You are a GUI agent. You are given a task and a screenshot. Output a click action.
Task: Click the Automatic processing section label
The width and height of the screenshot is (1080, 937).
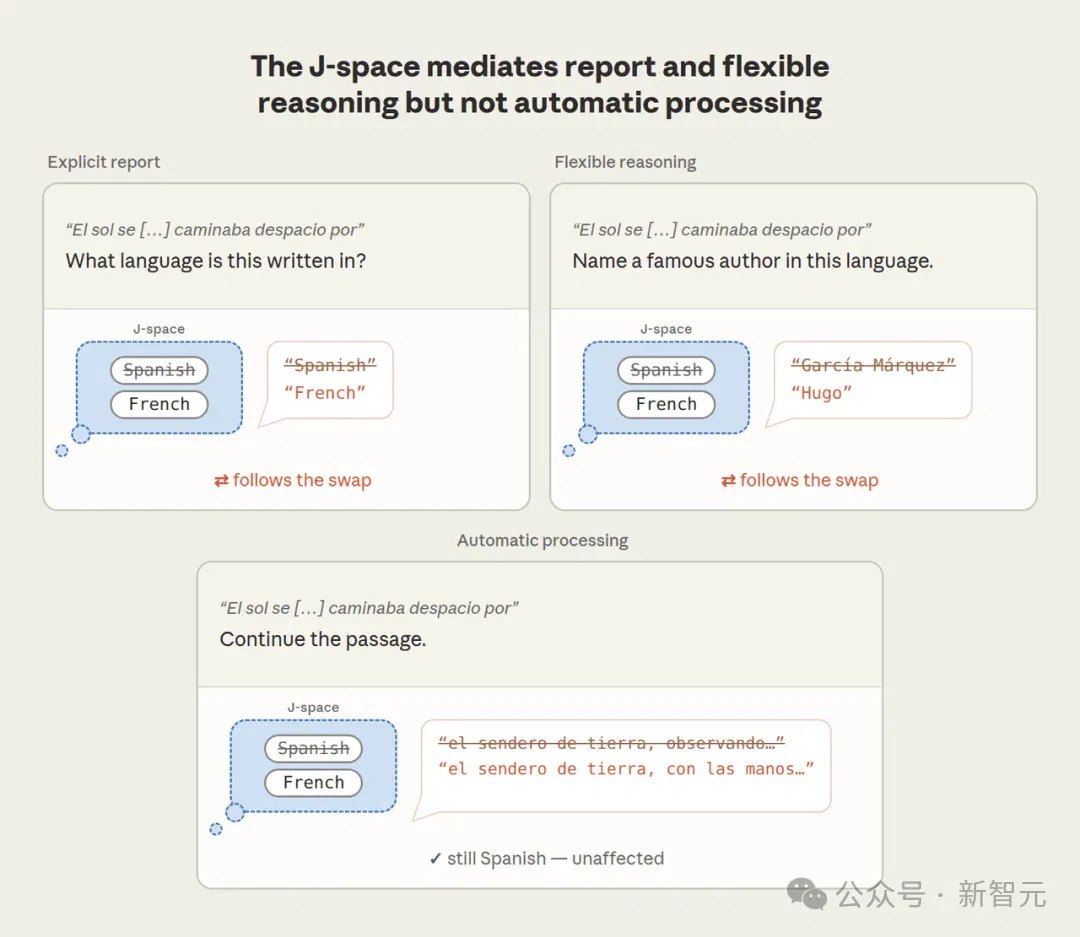pos(543,541)
